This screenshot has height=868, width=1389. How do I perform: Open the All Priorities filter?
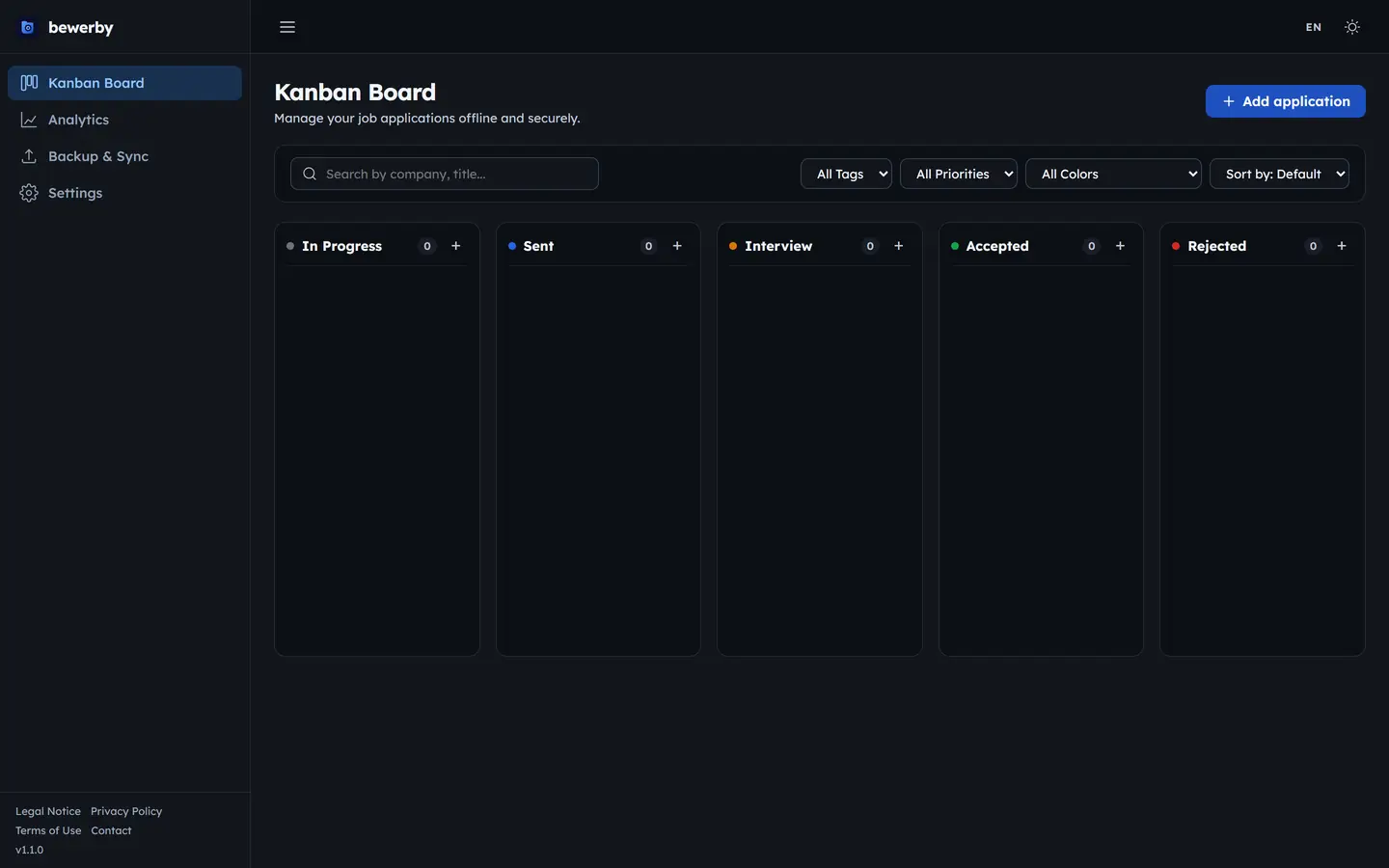(x=959, y=174)
